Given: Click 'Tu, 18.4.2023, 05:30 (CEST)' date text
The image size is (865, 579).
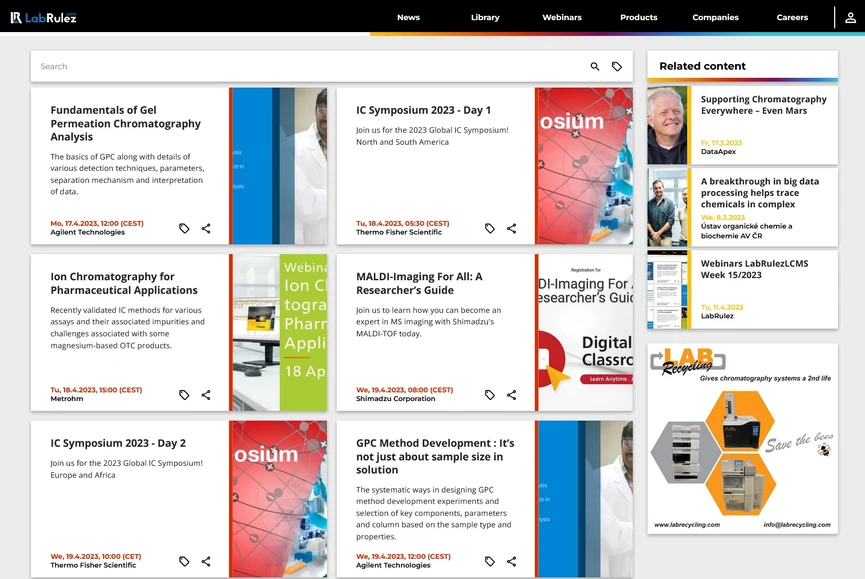Looking at the screenshot, I should click(403, 223).
